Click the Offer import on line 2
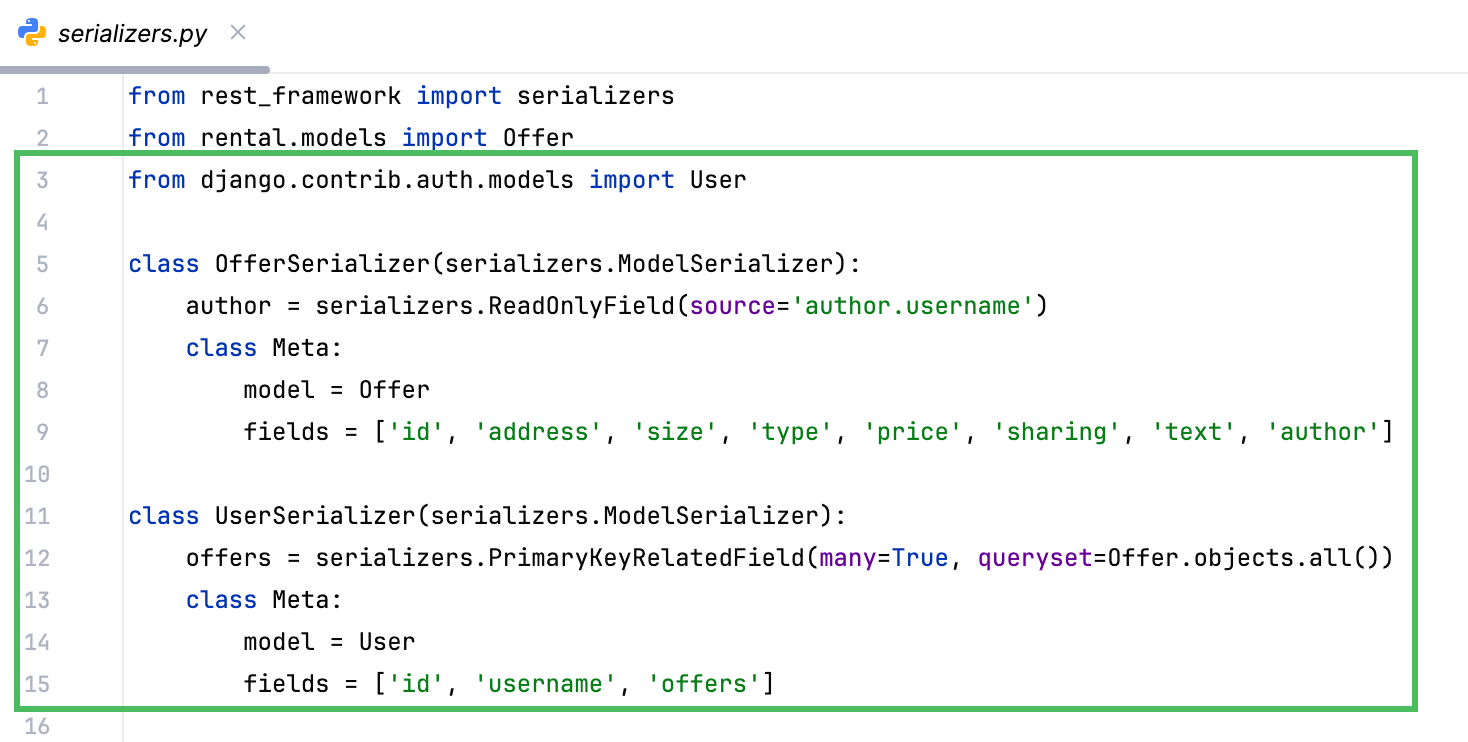 (x=540, y=137)
